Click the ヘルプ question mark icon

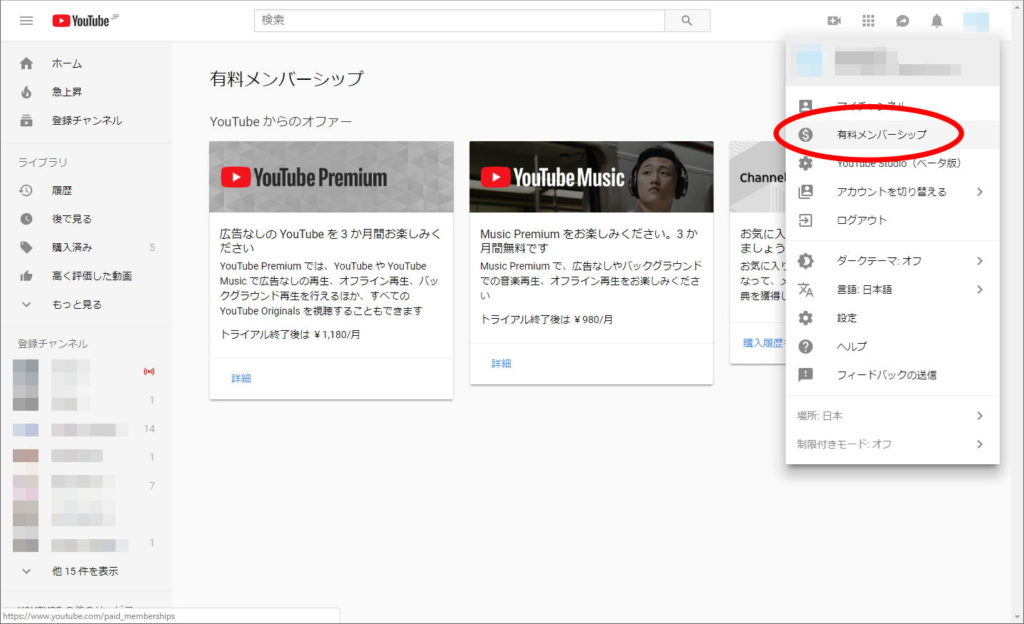click(x=806, y=347)
